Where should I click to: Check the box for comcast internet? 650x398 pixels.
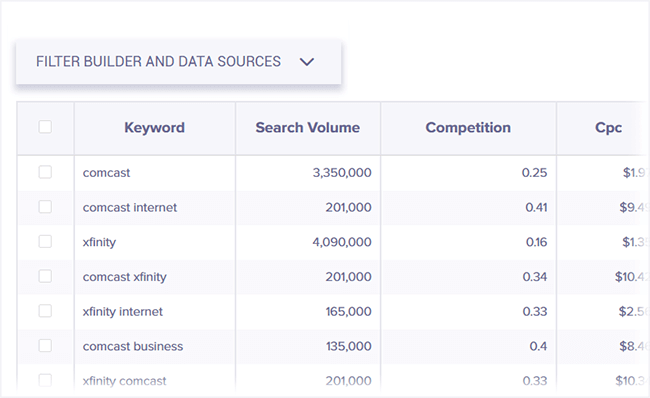pos(45,207)
